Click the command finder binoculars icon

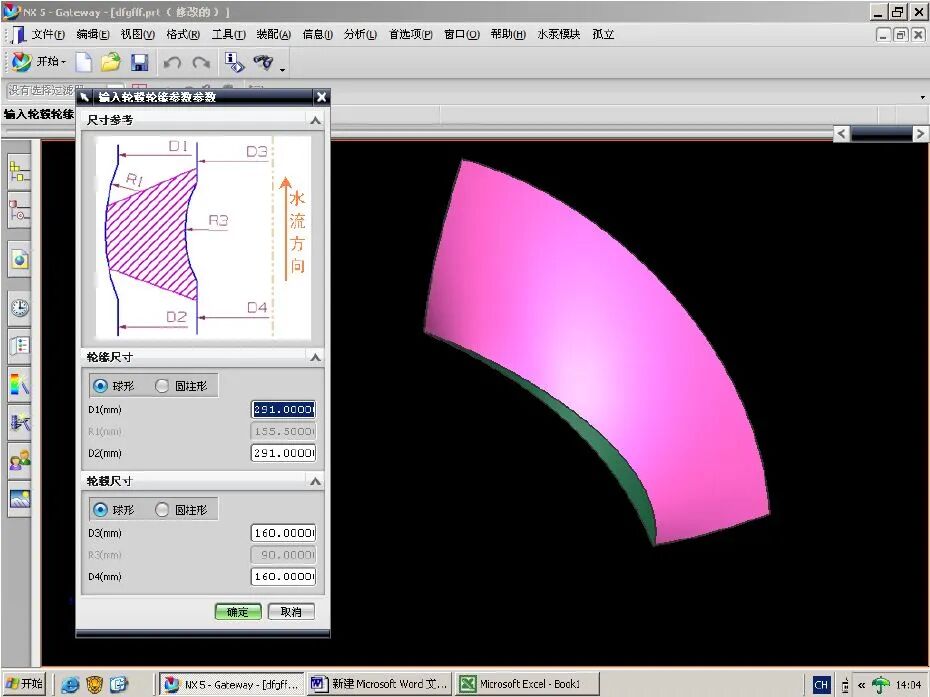pos(264,62)
